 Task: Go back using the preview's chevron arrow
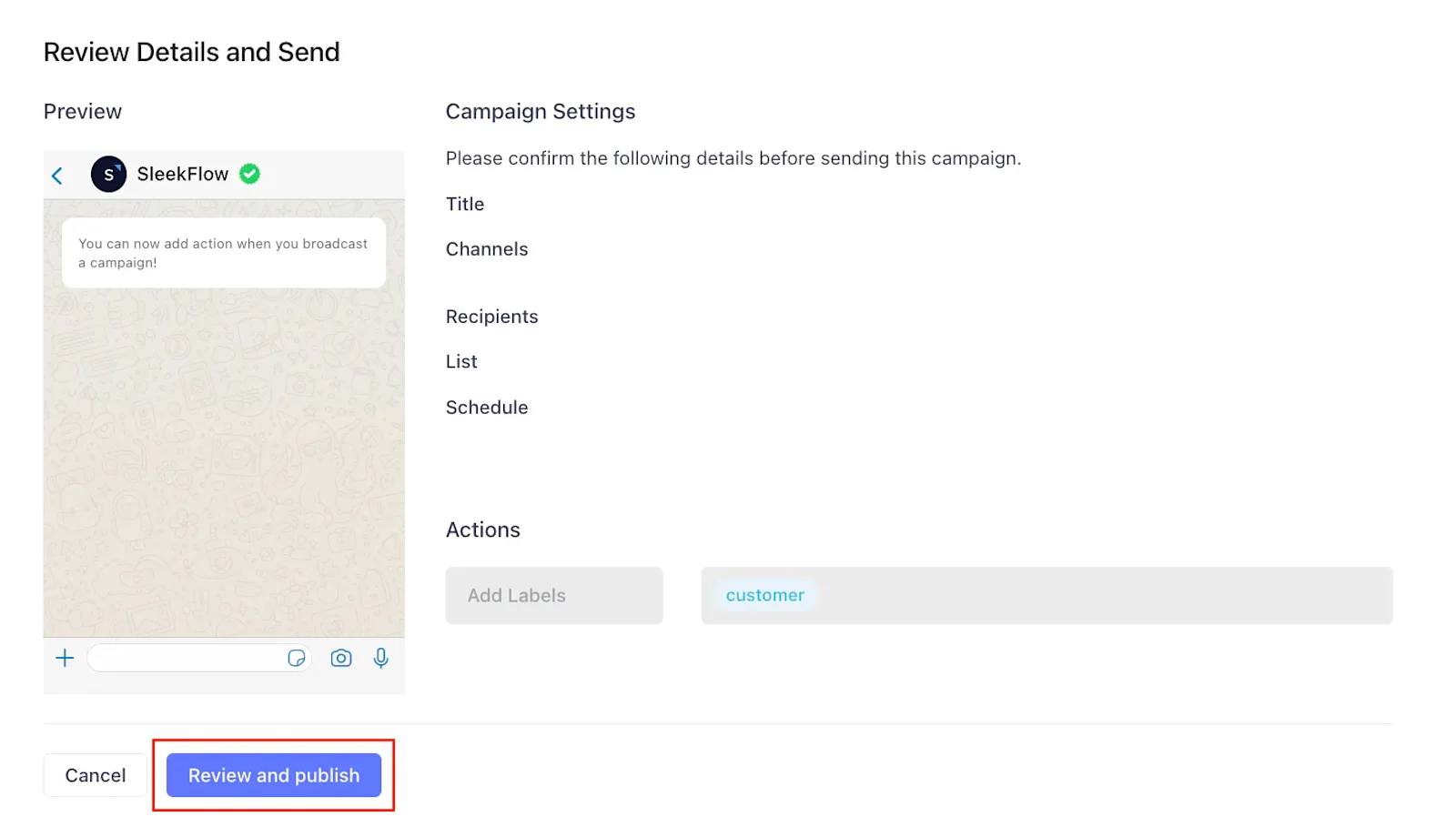(x=57, y=176)
